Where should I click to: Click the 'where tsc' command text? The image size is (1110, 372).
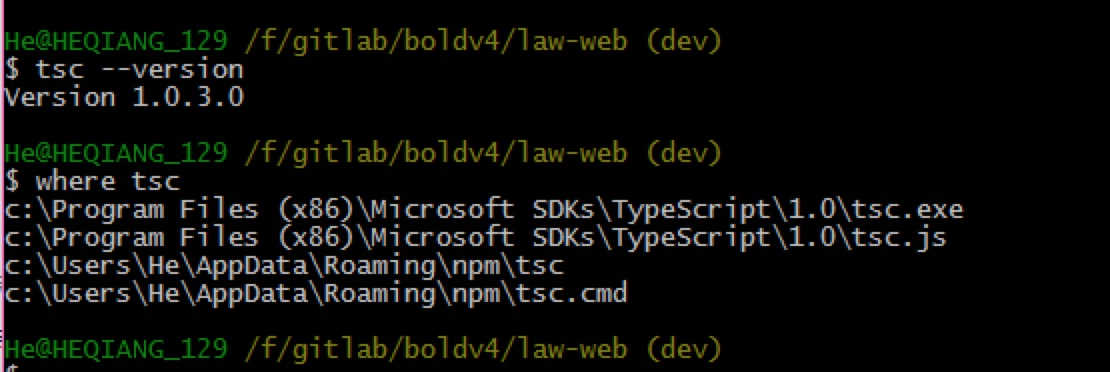click(108, 181)
